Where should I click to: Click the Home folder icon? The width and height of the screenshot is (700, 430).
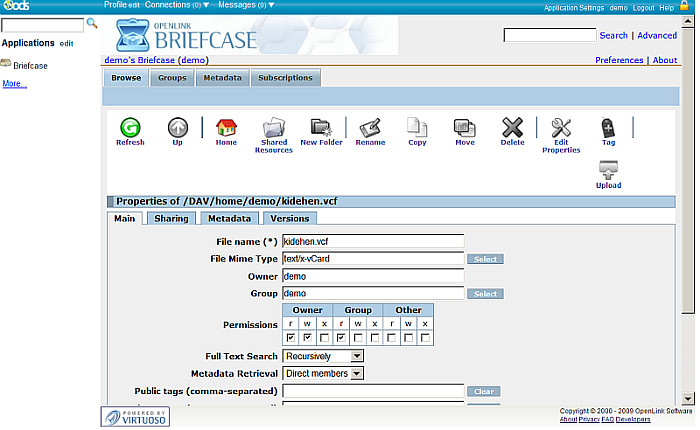click(226, 128)
